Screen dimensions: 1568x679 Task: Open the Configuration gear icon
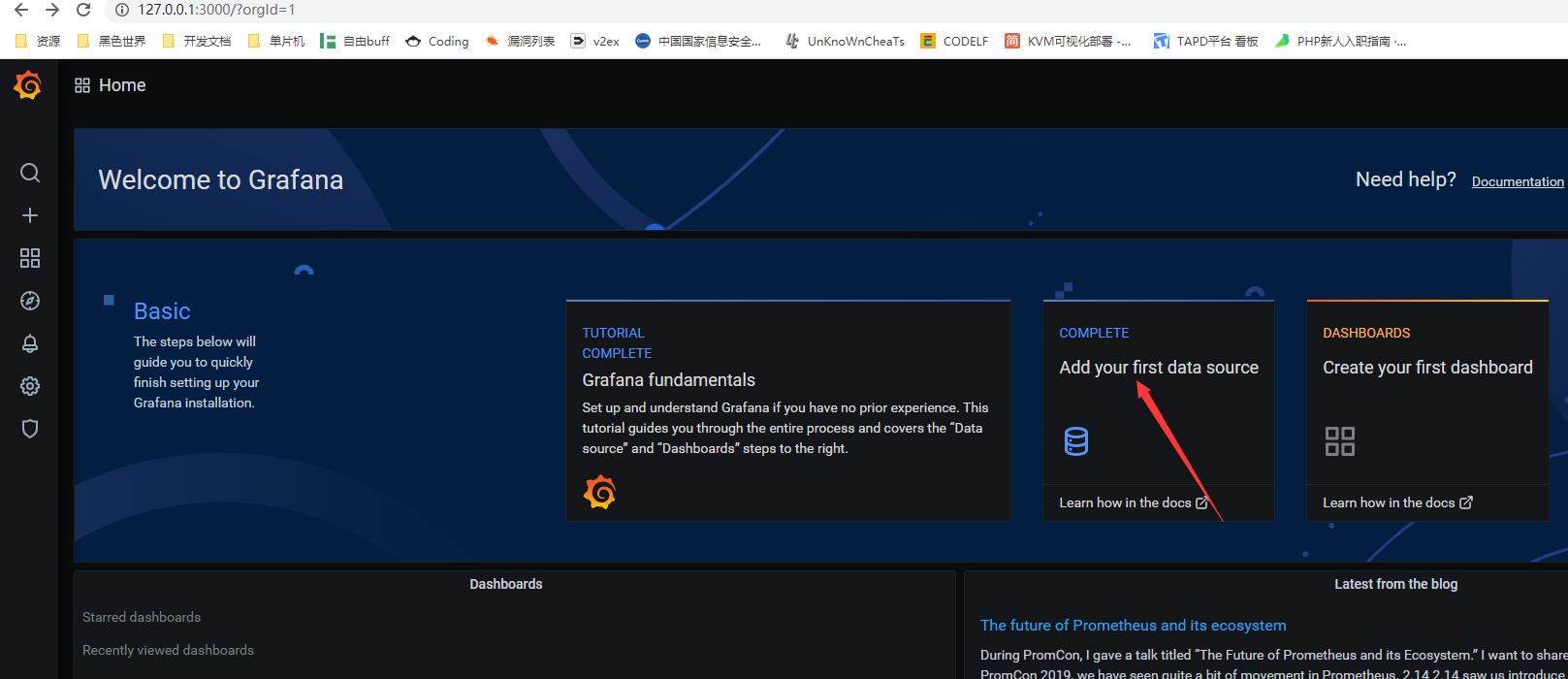(30, 386)
